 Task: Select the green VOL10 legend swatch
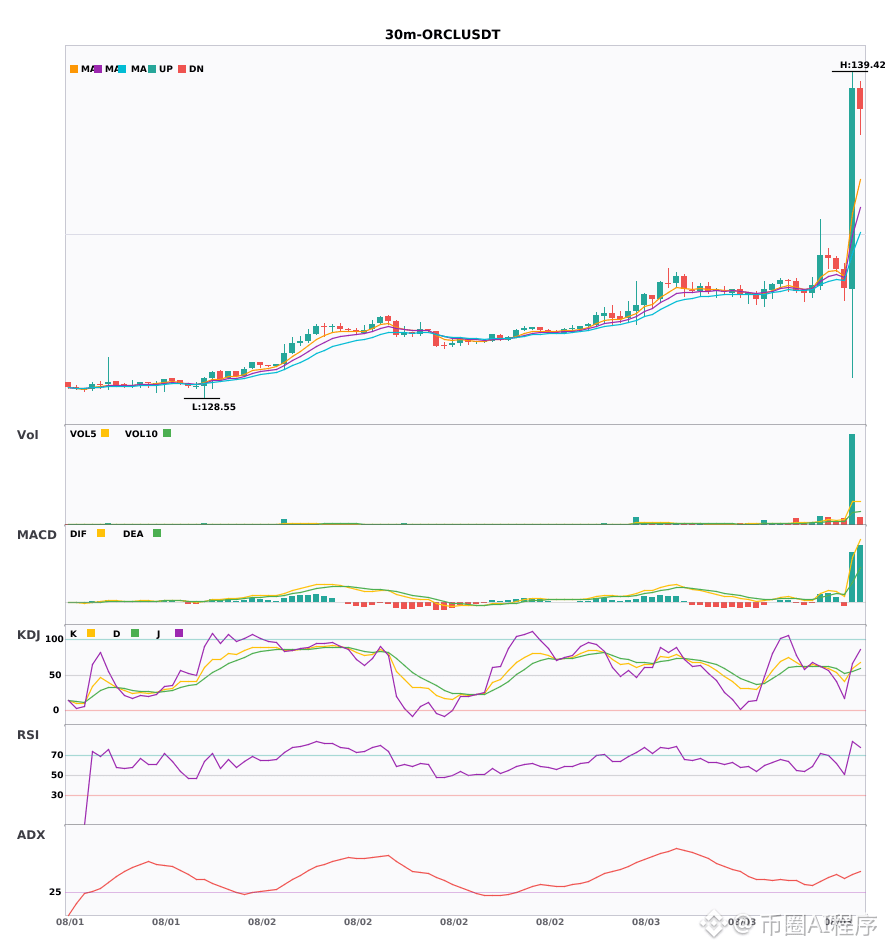(167, 433)
